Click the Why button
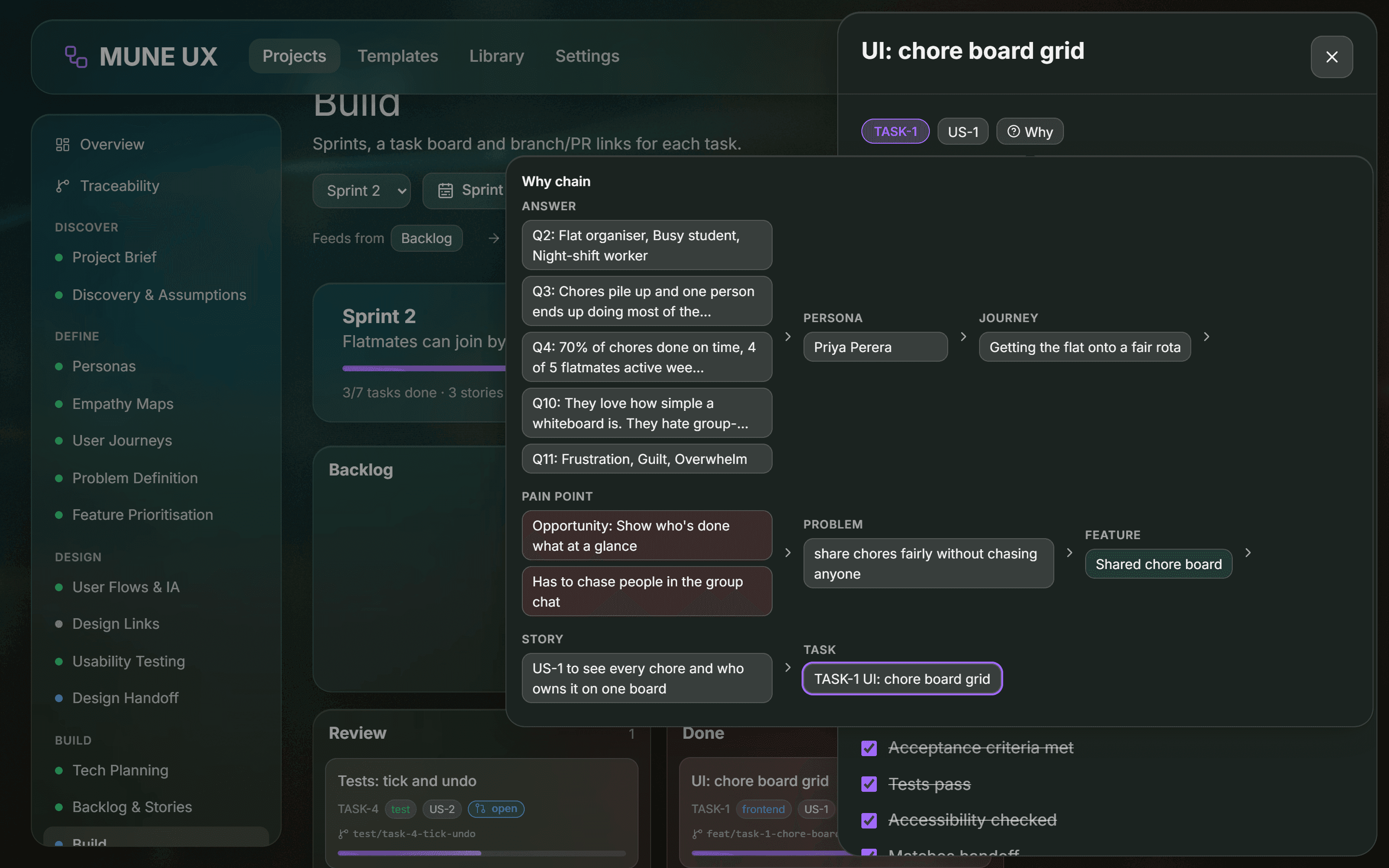 [1030, 132]
